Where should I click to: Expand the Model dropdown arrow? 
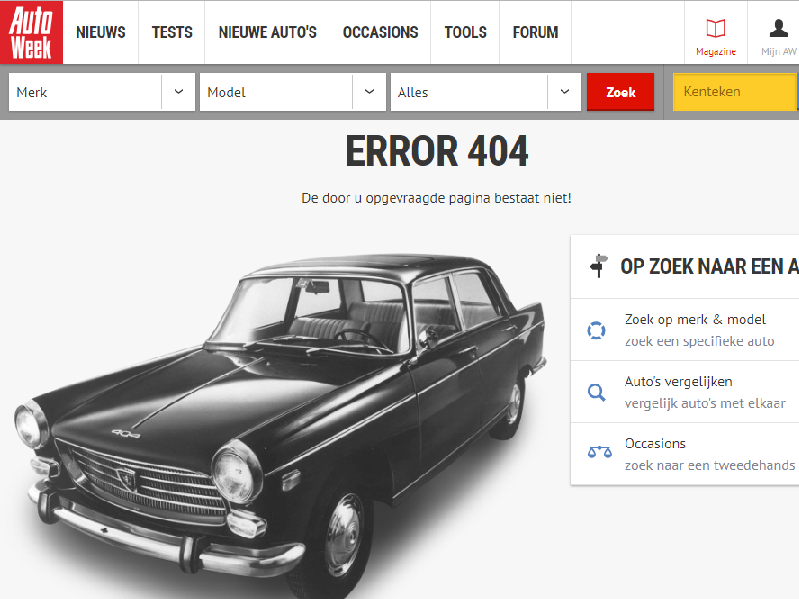pos(369,92)
